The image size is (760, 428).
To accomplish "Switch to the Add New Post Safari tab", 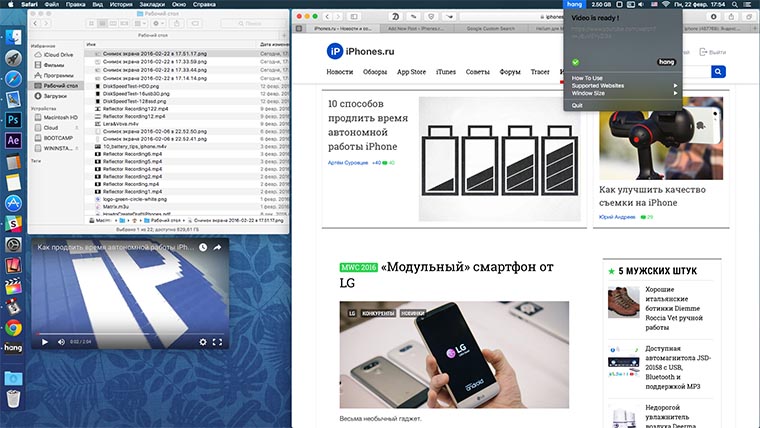I will (x=415, y=29).
